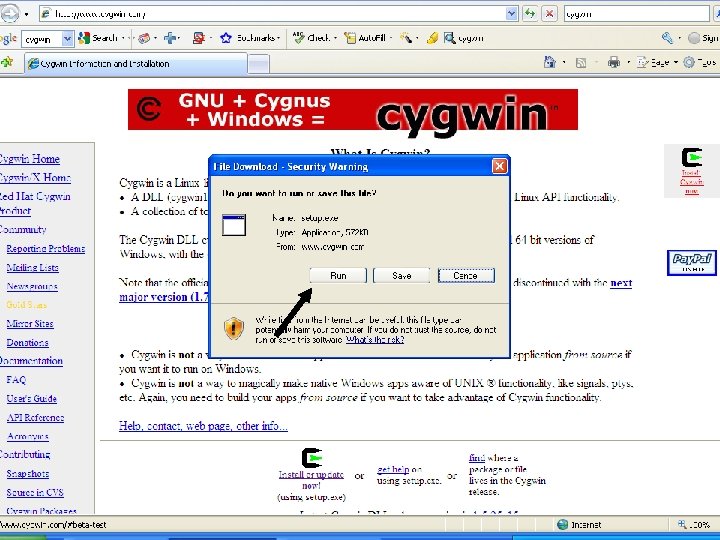This screenshot has width=720, height=540.
Task: Click the "Install or update now!" link
Action: pos(311,479)
